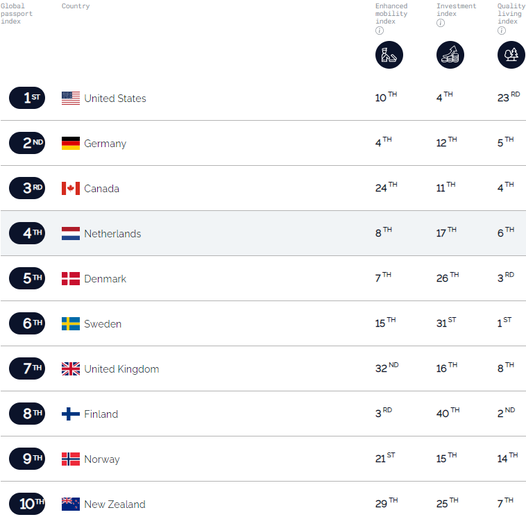Open the Netherlands country link
This screenshot has height=526, width=526.
click(112, 234)
